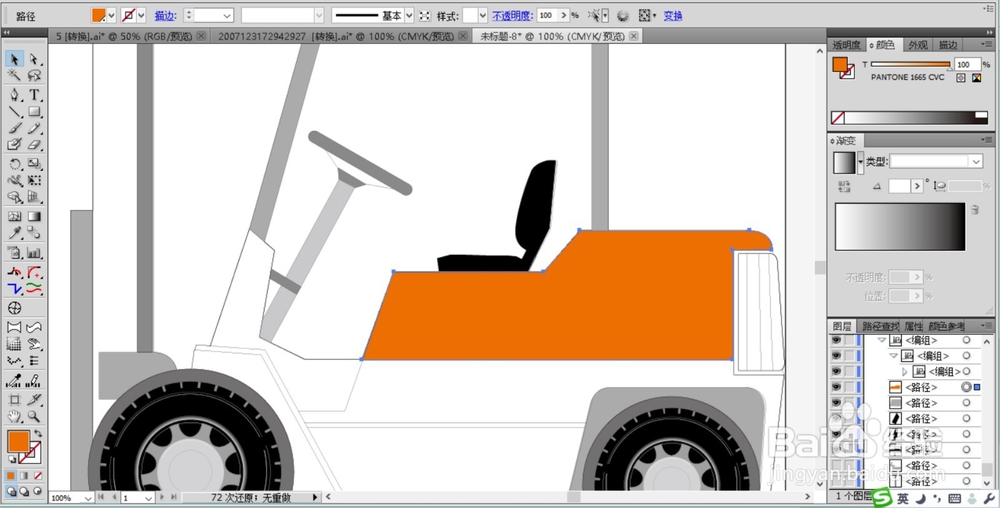Click target circle of orange path layer
This screenshot has width=1000, height=508.
[967, 387]
